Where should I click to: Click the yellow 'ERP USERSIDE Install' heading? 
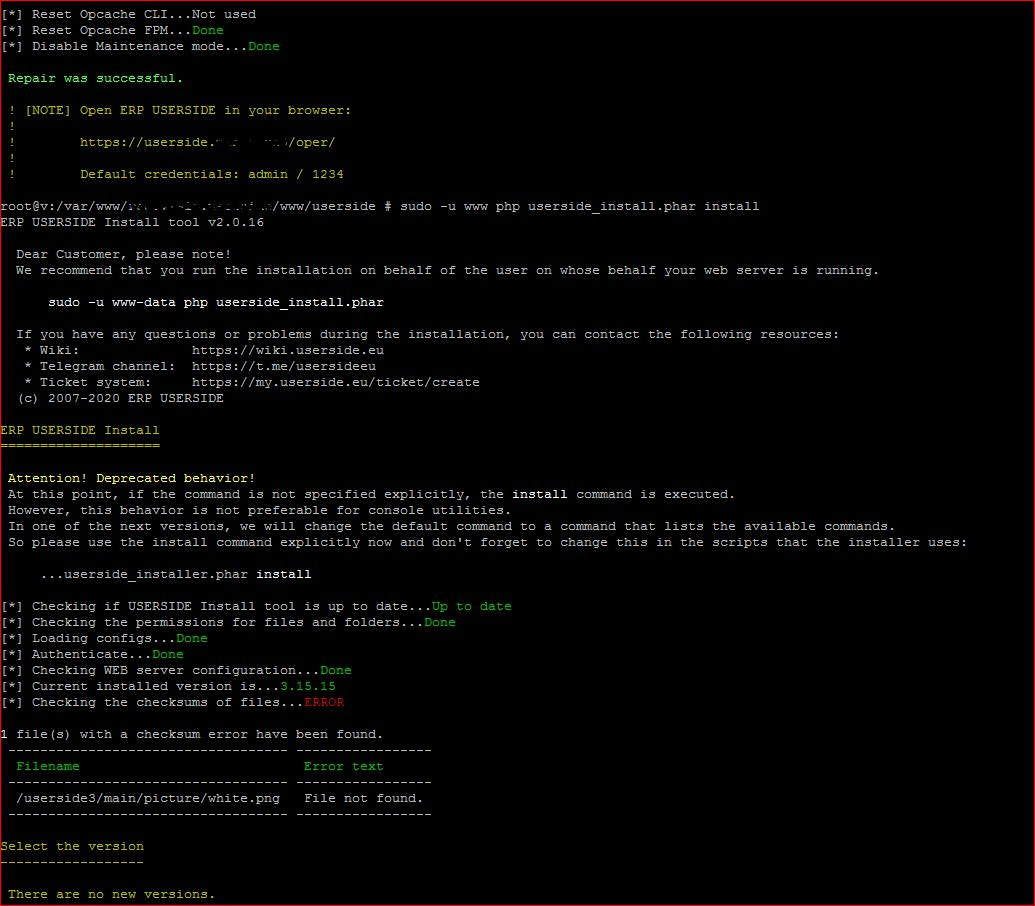(80, 430)
